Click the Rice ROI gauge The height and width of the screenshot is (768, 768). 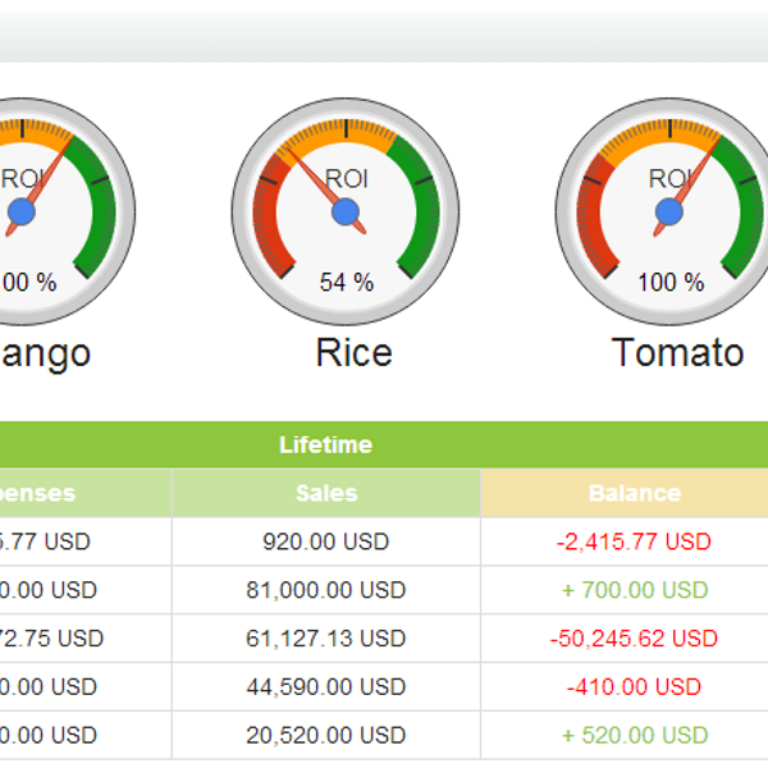(345, 212)
